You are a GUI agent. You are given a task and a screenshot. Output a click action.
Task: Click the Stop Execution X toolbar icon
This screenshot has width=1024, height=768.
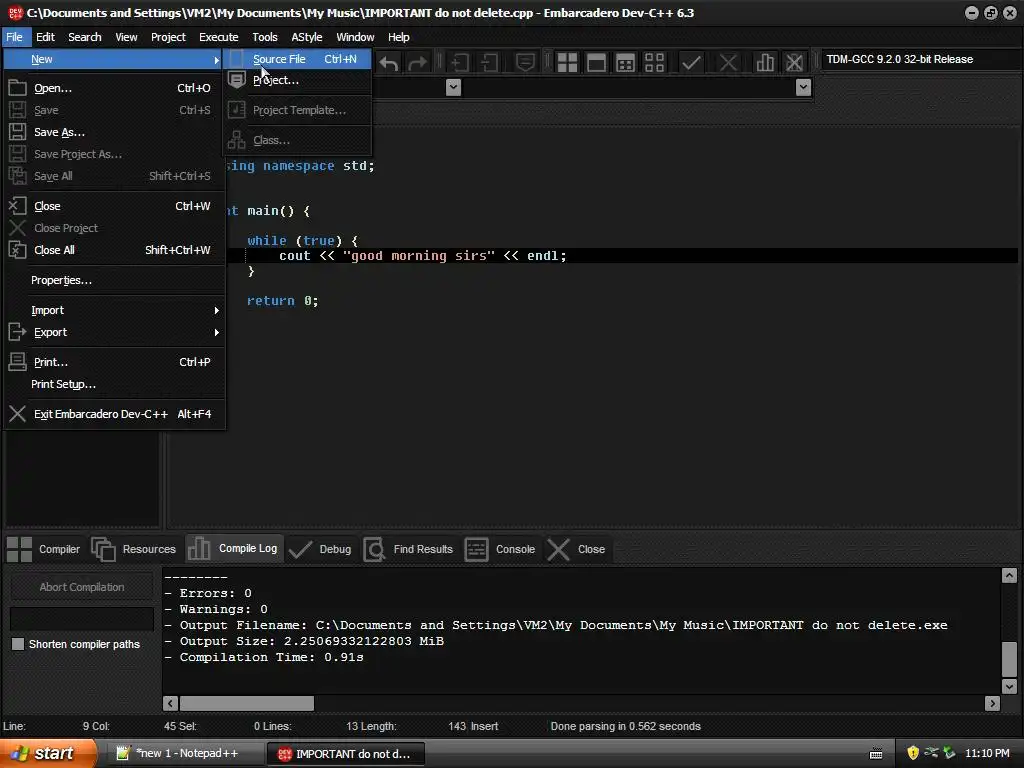728,63
